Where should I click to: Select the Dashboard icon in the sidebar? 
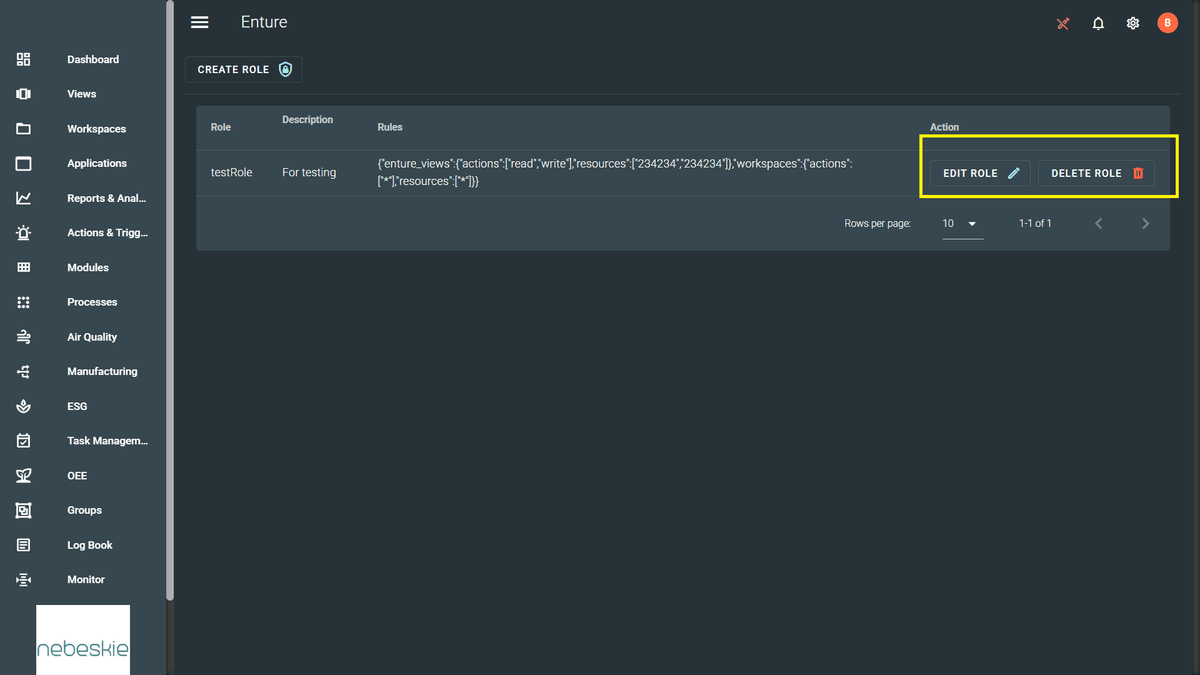click(23, 59)
